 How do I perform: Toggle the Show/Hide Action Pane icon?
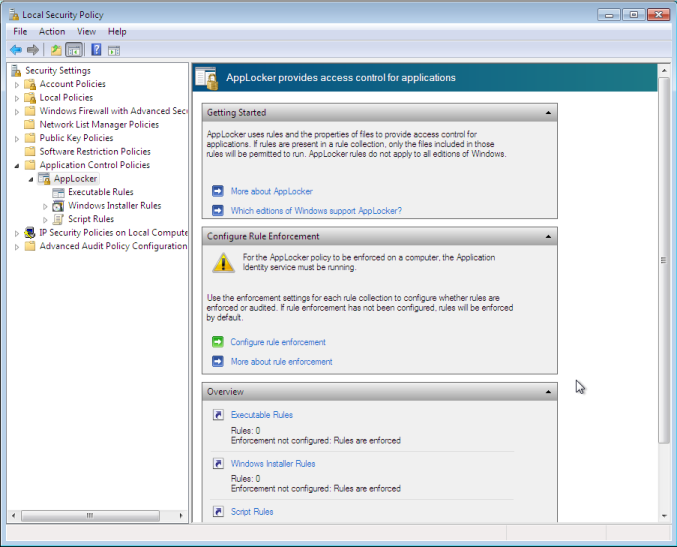(114, 51)
